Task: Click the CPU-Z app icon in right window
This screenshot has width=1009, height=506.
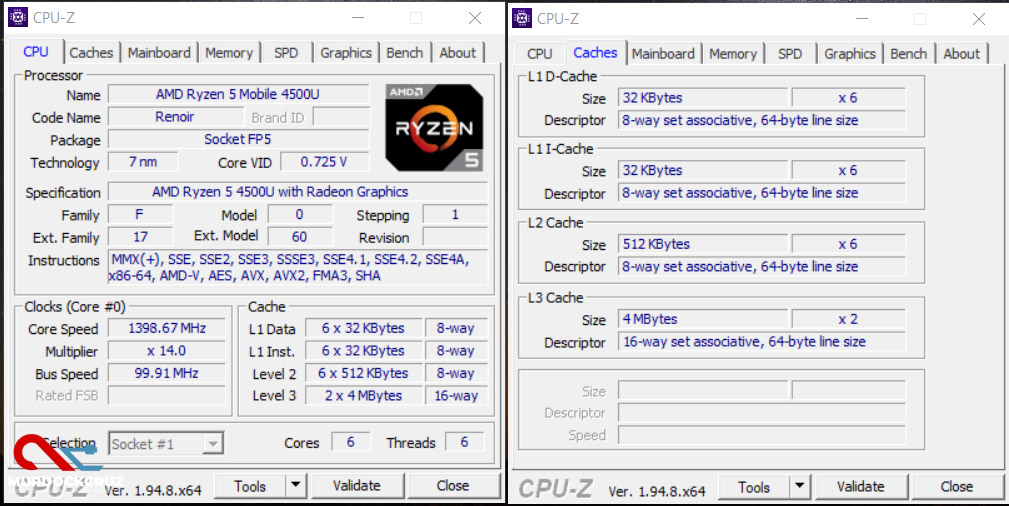Action: coord(522,18)
